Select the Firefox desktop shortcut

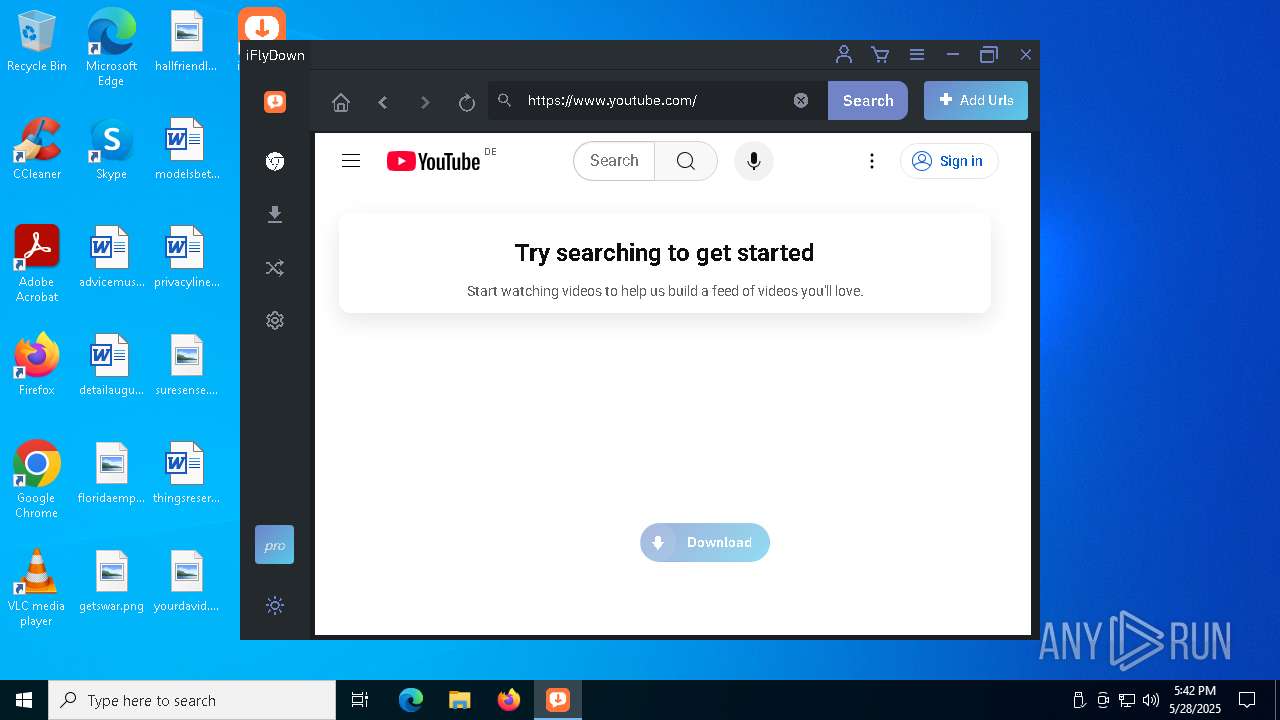pyautogui.click(x=37, y=365)
